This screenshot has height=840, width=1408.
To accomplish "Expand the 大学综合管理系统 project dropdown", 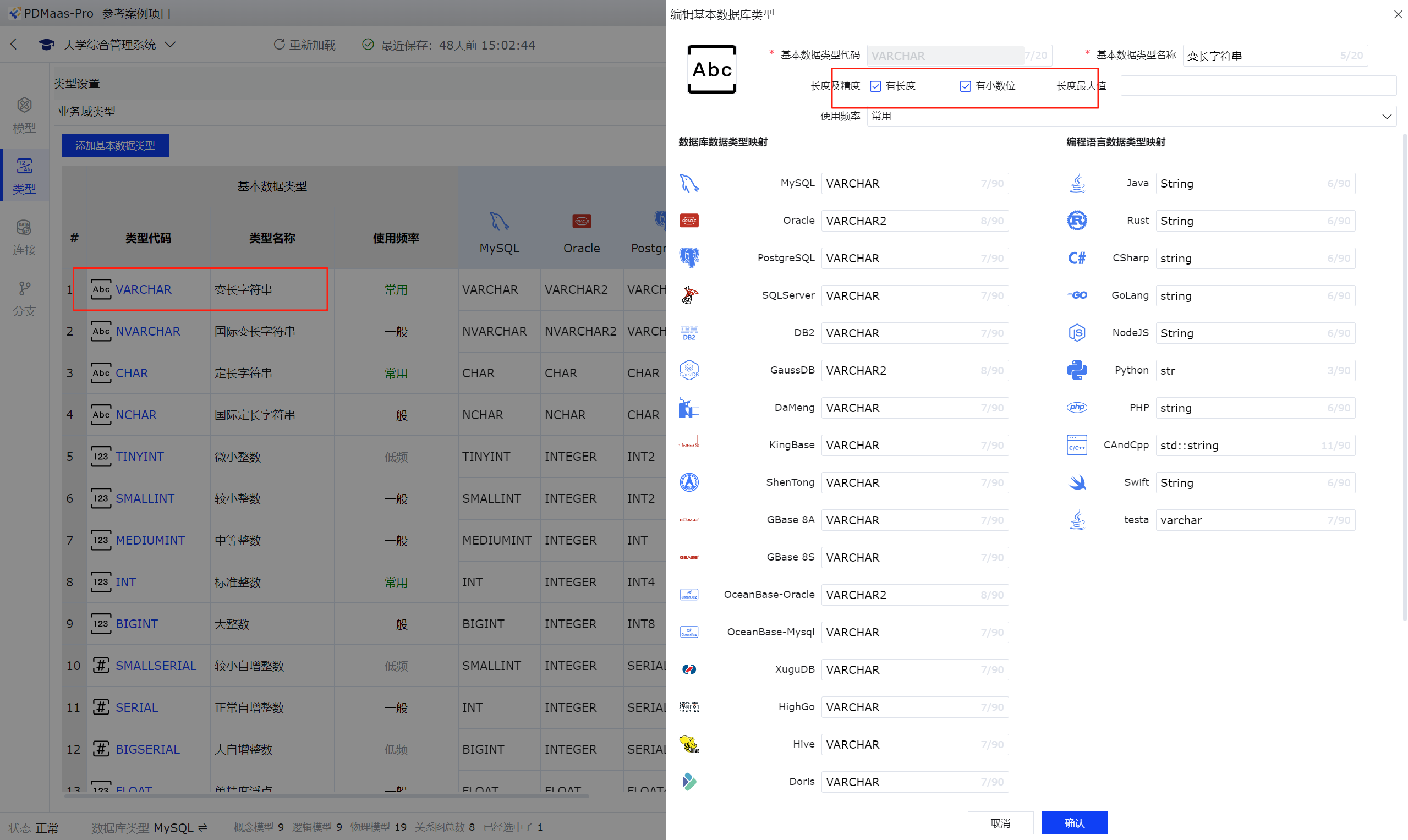I will point(170,44).
